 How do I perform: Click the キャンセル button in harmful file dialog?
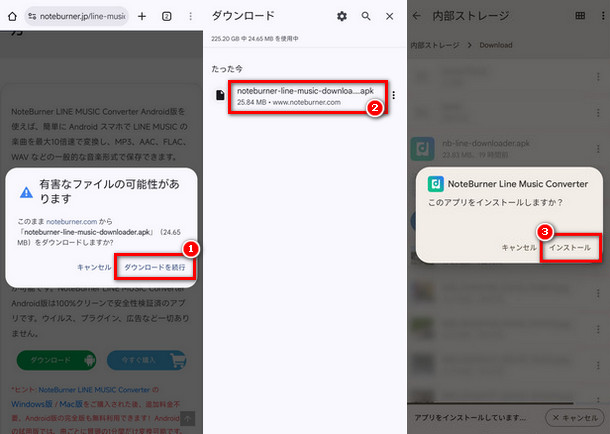click(x=94, y=267)
